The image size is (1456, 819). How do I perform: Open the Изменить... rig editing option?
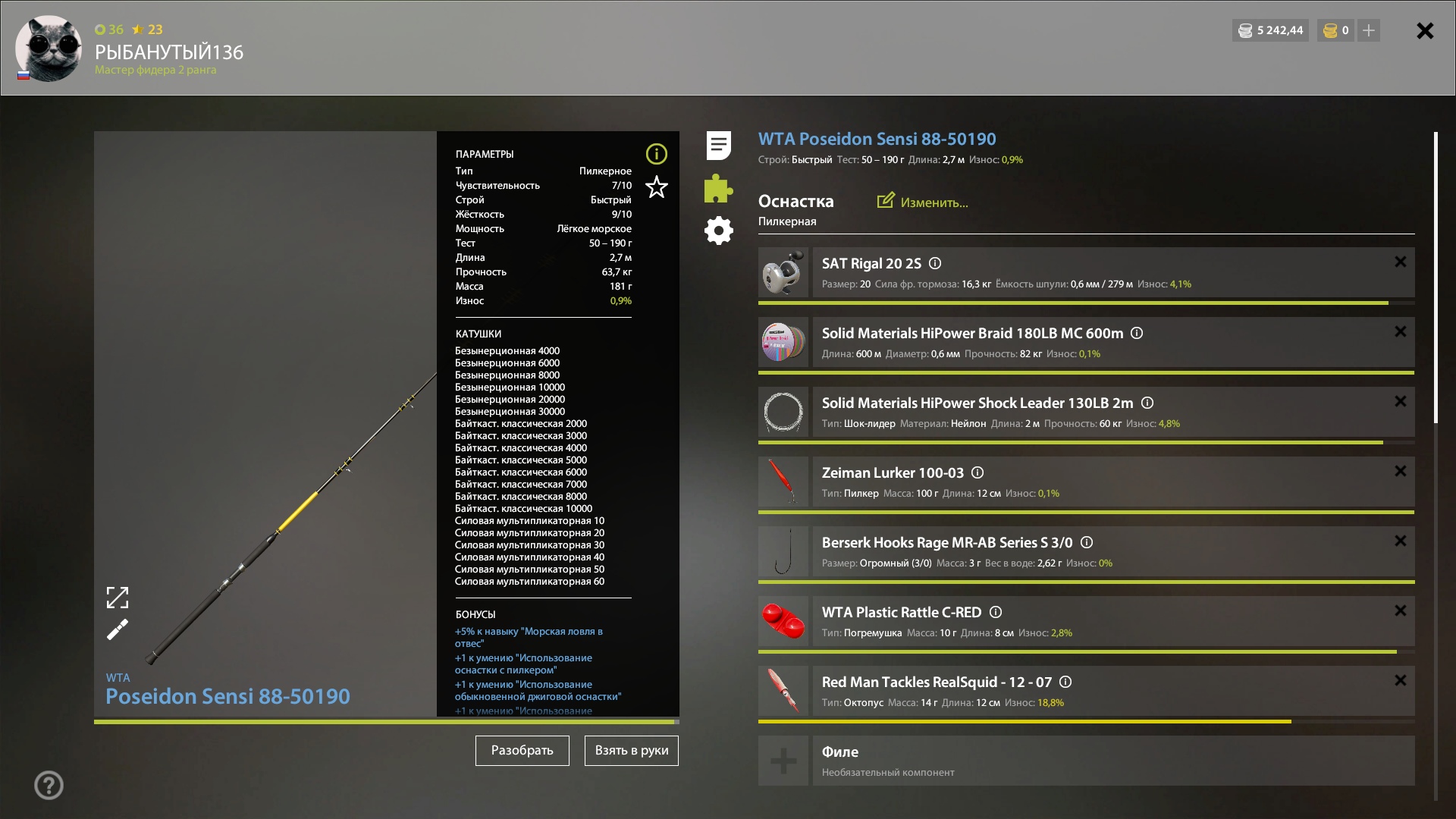click(x=922, y=202)
